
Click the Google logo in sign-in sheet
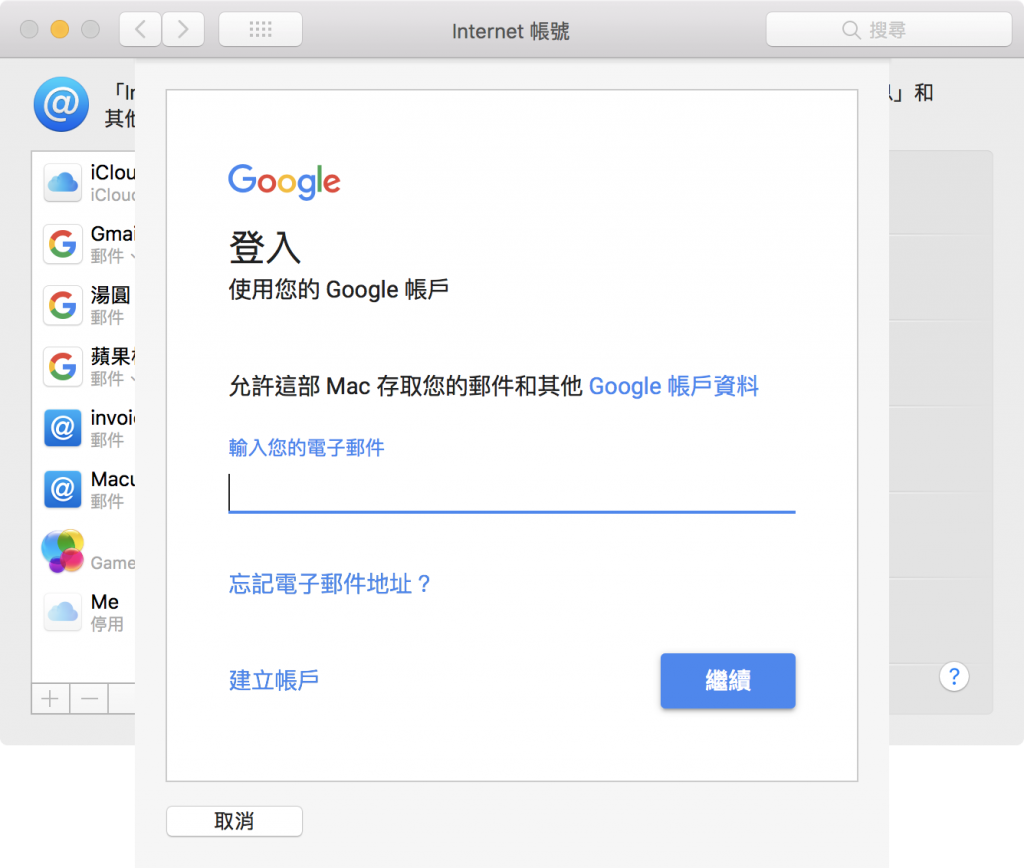(284, 182)
